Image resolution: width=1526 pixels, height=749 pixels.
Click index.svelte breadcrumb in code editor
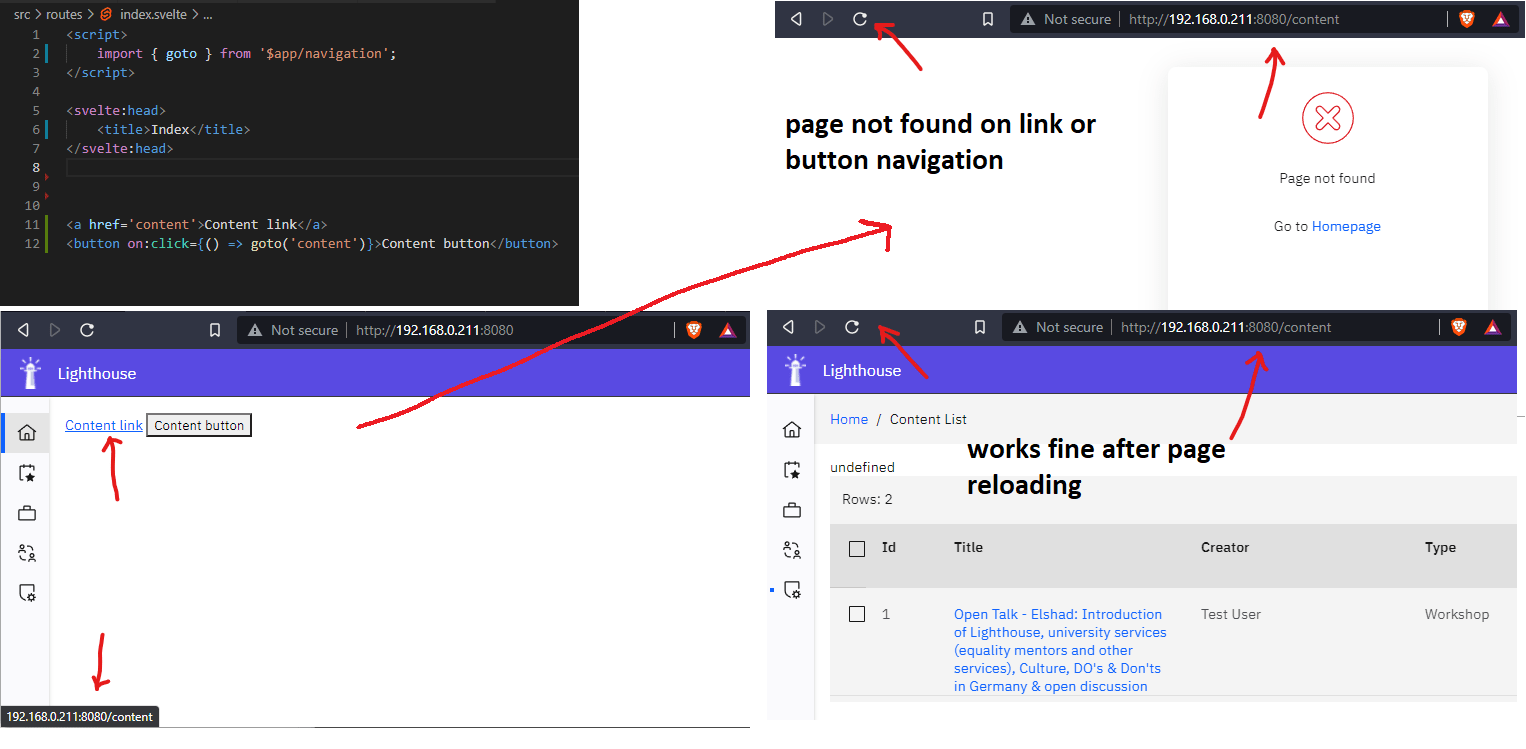(152, 15)
